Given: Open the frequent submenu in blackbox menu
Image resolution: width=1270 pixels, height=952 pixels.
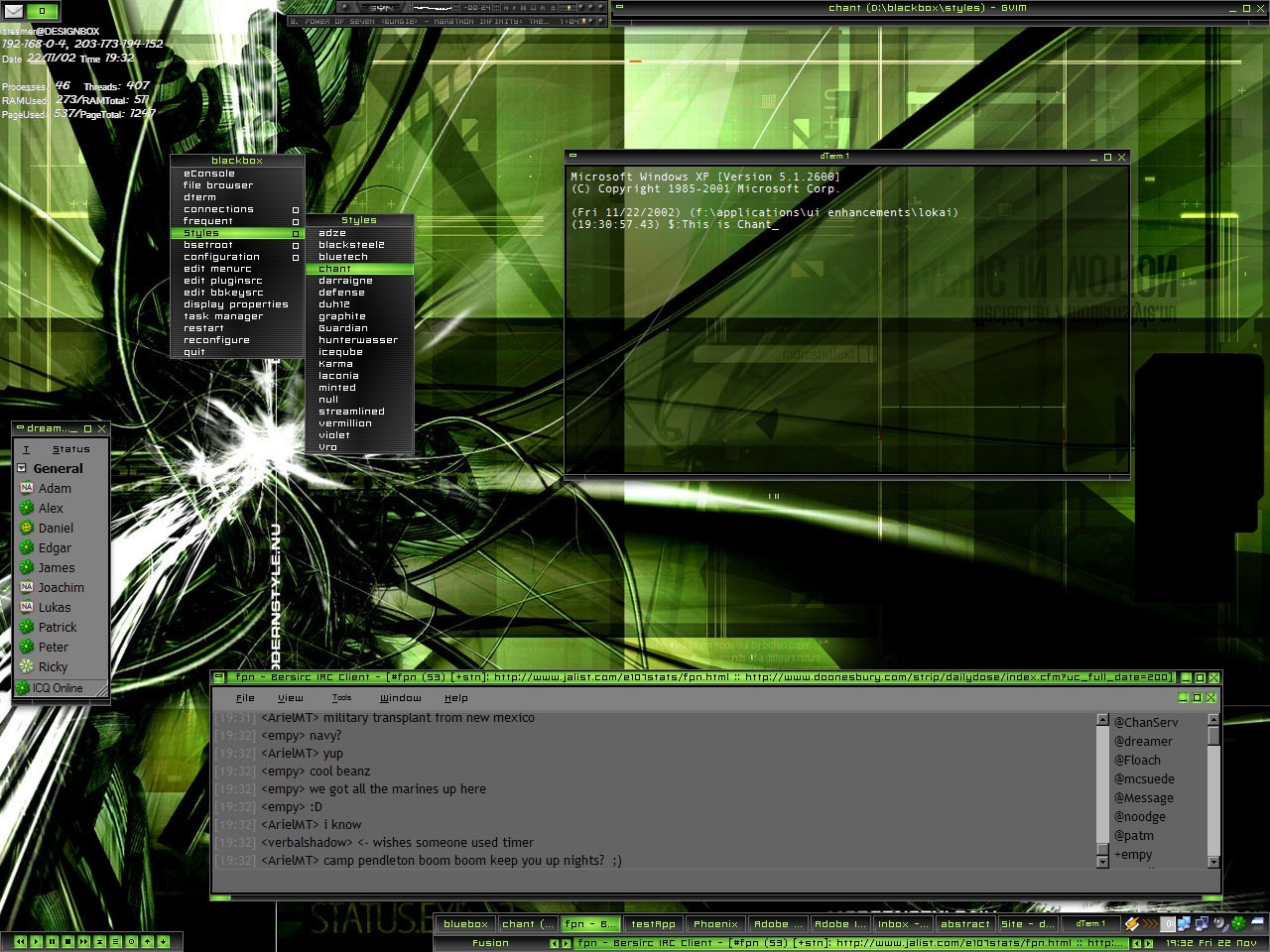Looking at the screenshot, I should 237,221.
